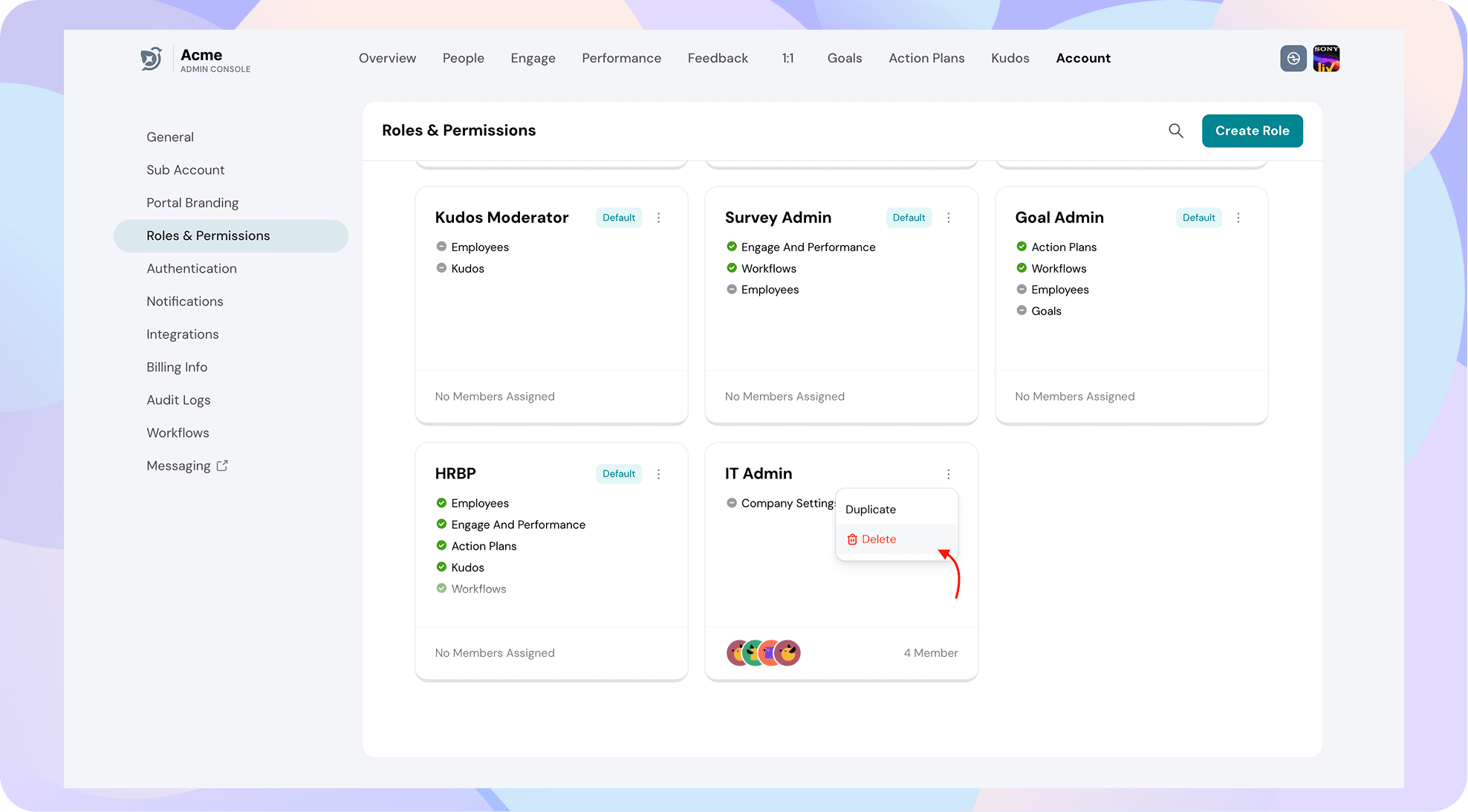Open the Action Plans tab

926,58
